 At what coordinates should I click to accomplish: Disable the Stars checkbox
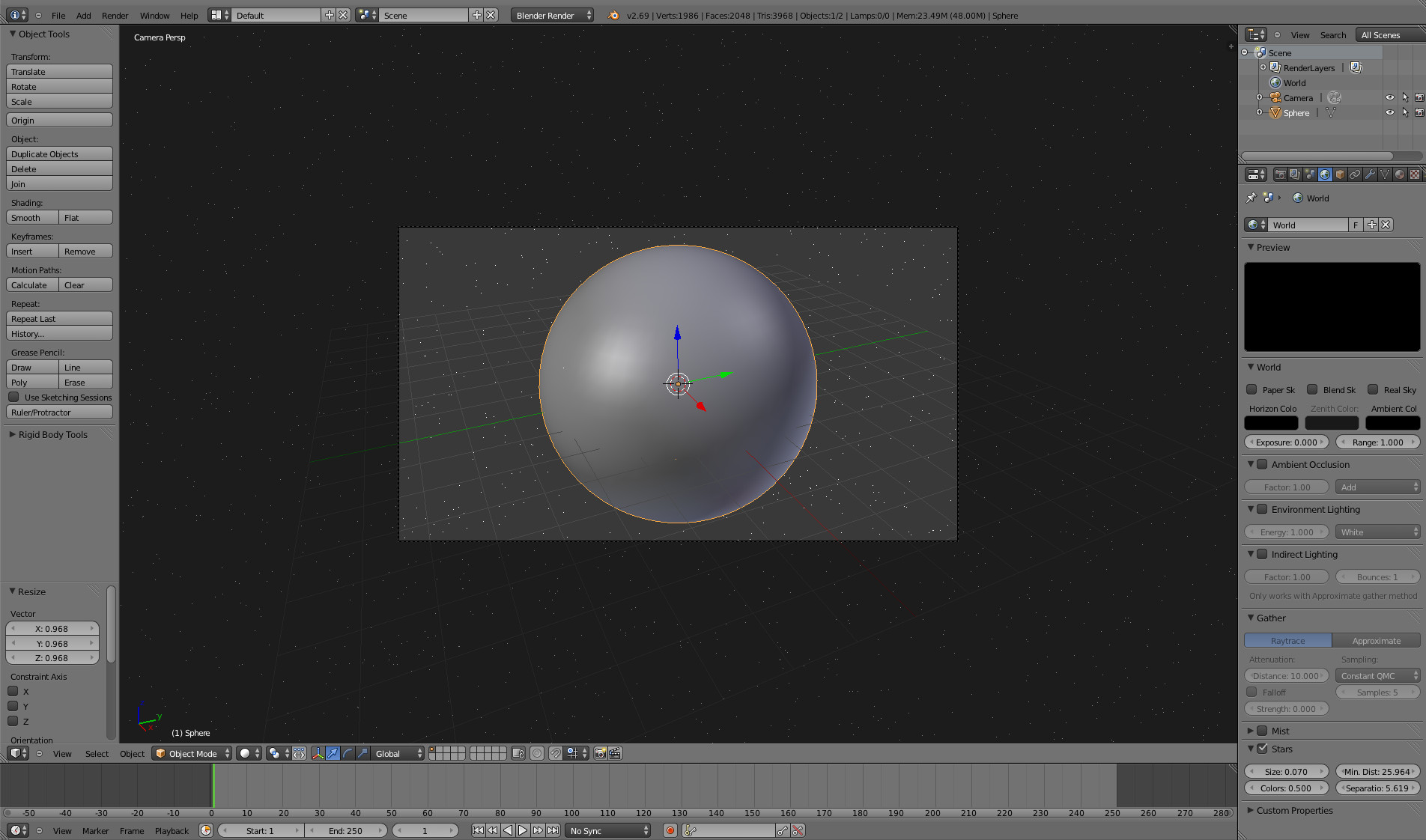point(1262,749)
